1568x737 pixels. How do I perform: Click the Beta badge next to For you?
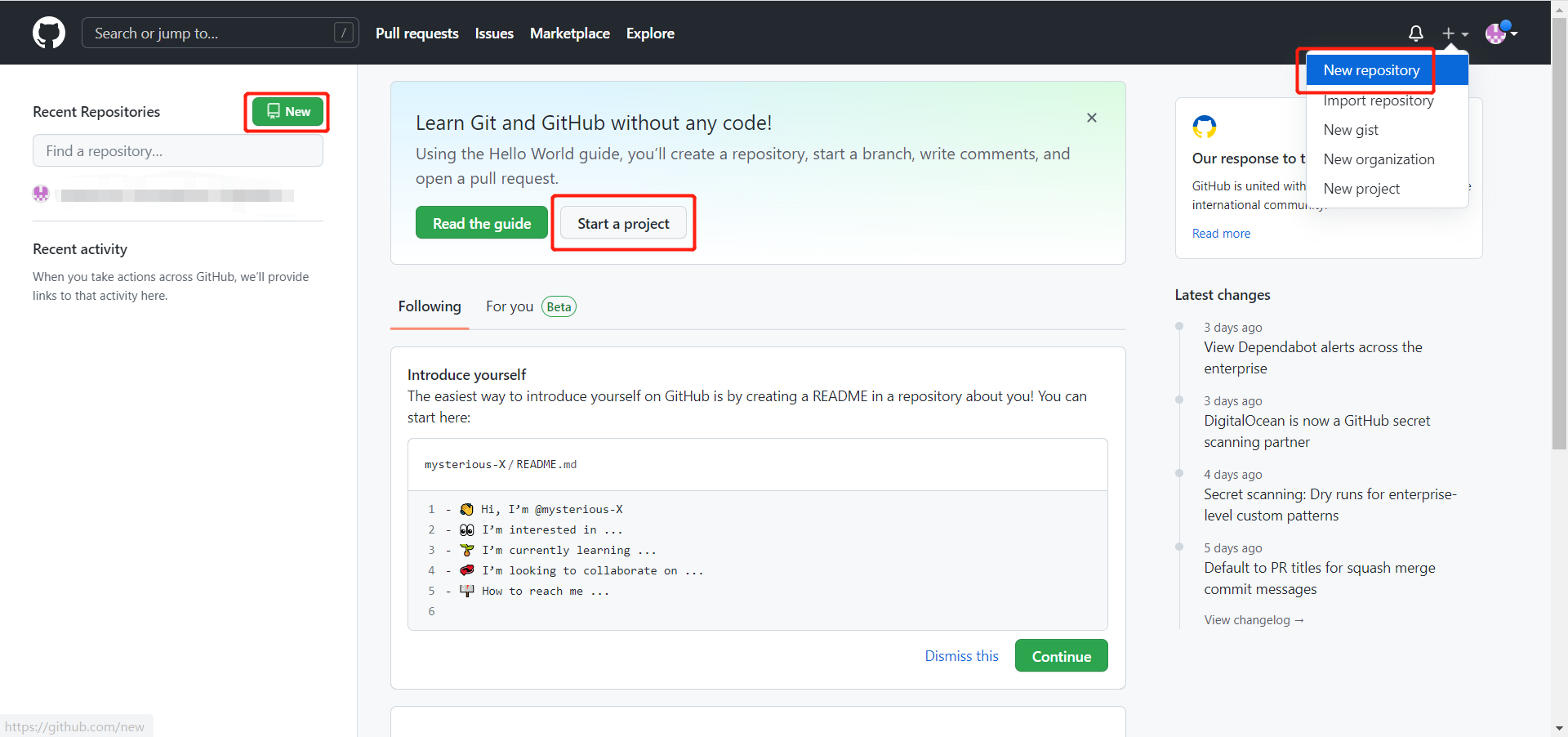[559, 307]
